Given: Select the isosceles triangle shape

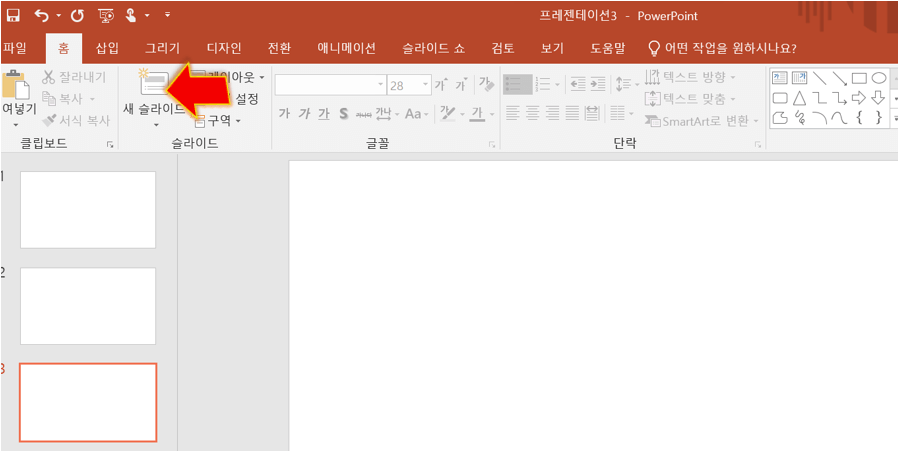Looking at the screenshot, I should point(799,98).
